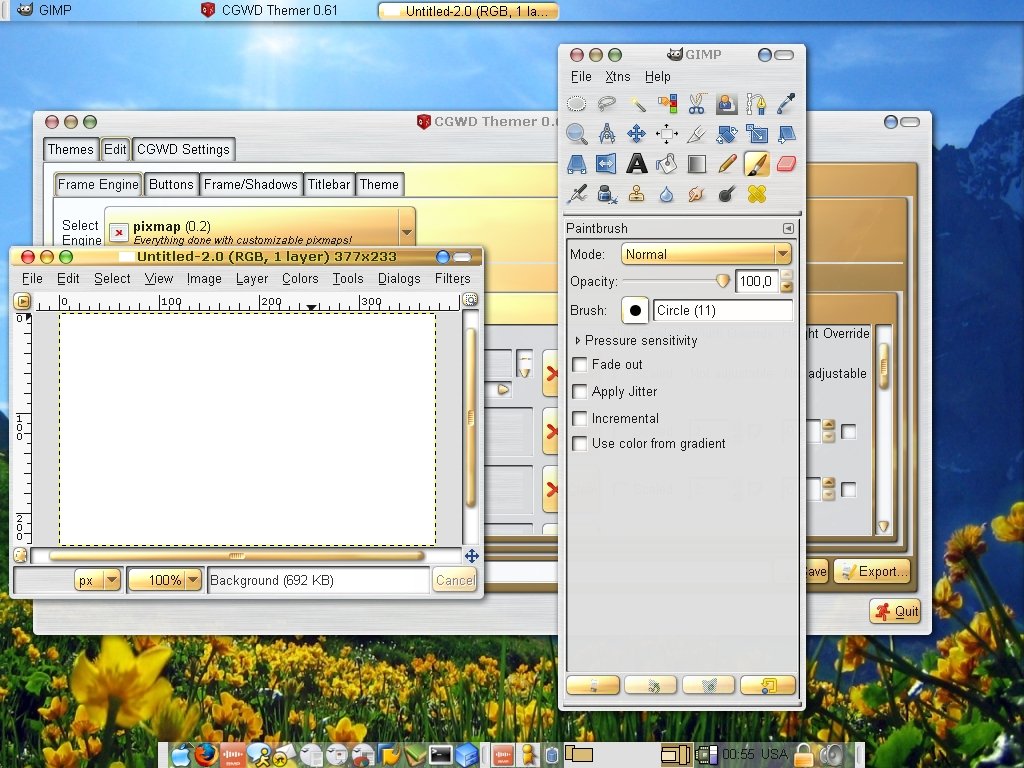Viewport: 1024px width, 768px height.
Task: Open the Filters menu in image window
Action: pos(453,279)
